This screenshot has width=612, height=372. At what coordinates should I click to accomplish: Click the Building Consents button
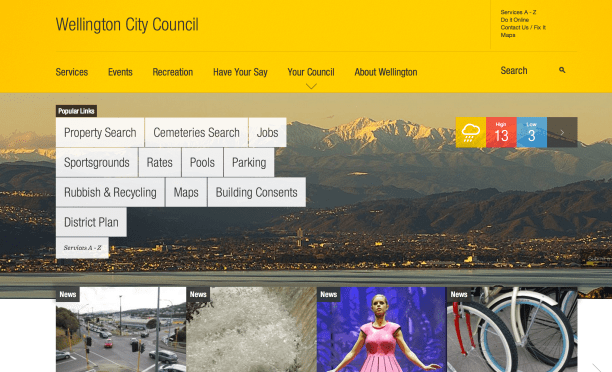click(257, 192)
